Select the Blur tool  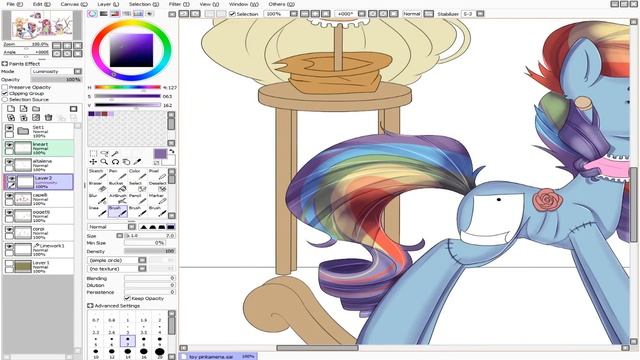click(x=97, y=198)
